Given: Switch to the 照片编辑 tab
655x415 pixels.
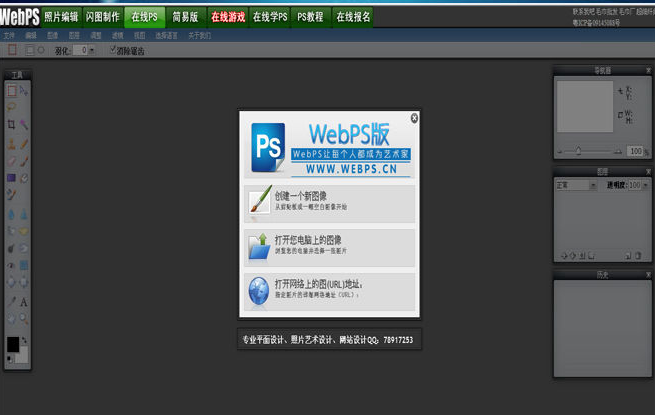Looking at the screenshot, I should [61, 17].
